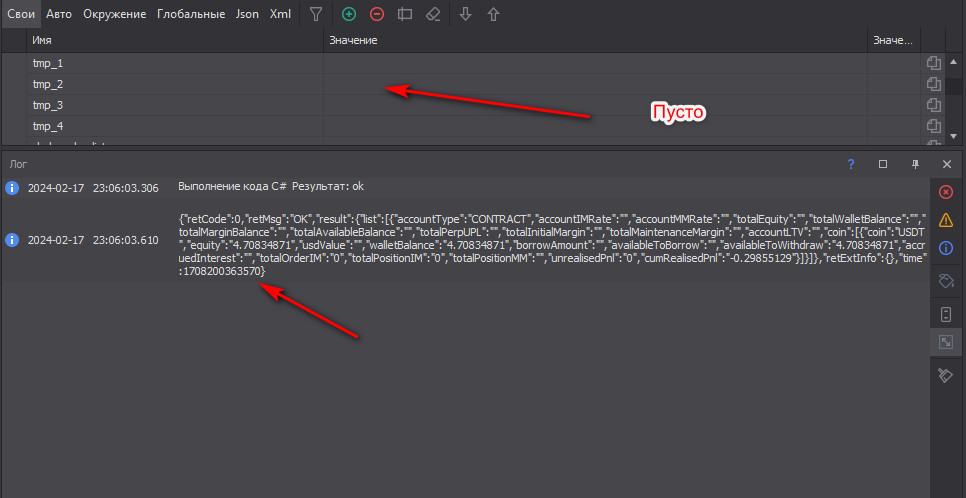This screenshot has height=498, width=966.
Task: Click the truncated Значе... column header
Action: [894, 40]
